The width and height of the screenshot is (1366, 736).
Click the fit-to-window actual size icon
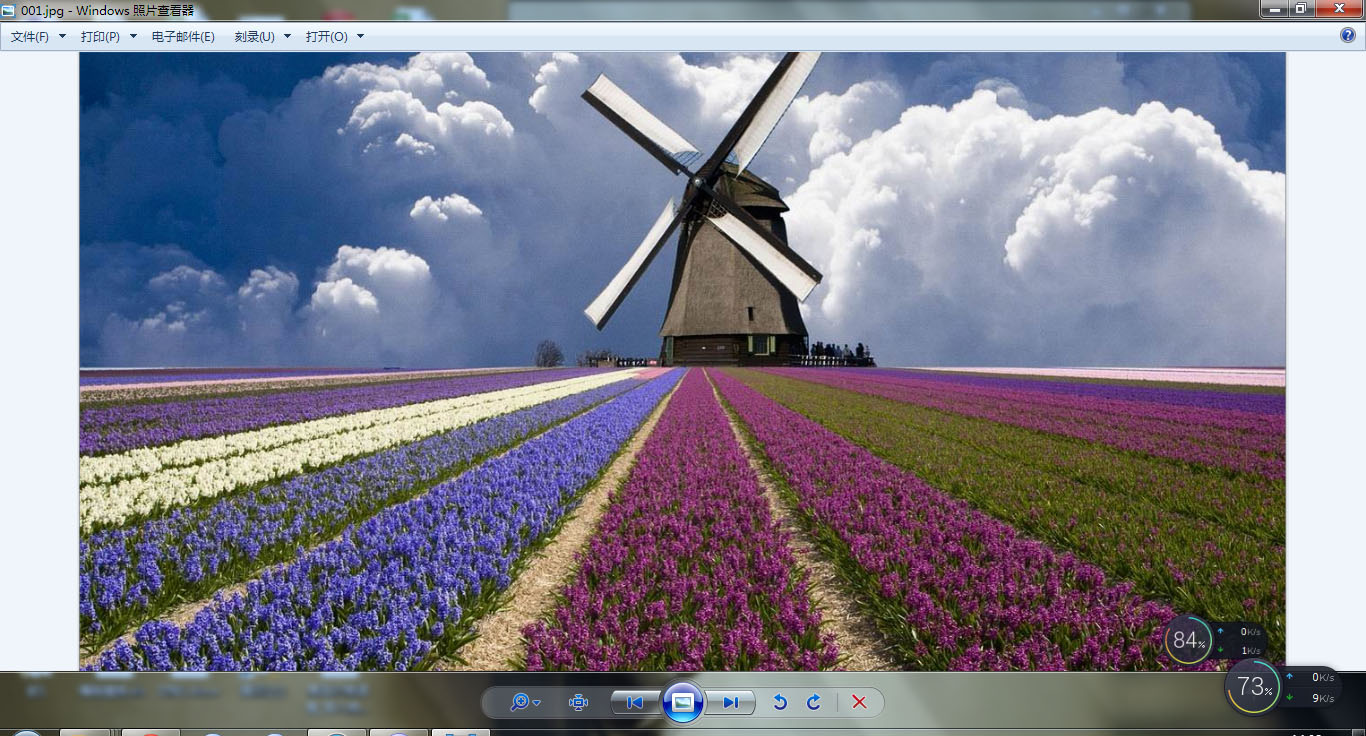578,703
